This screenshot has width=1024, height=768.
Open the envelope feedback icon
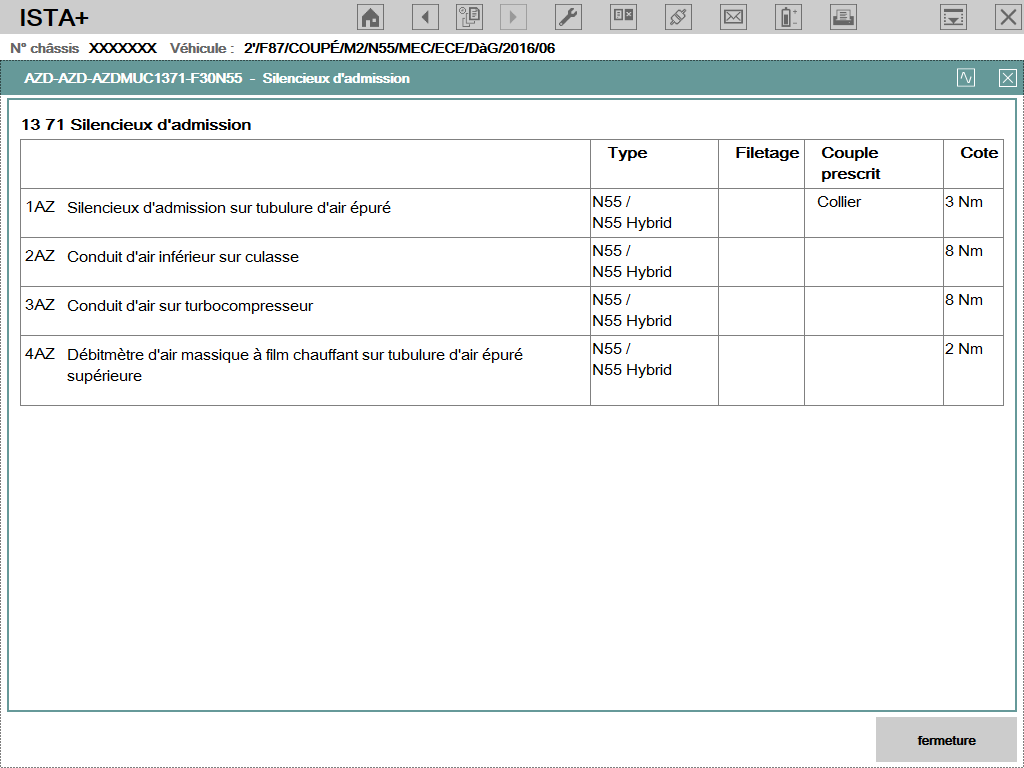(733, 17)
